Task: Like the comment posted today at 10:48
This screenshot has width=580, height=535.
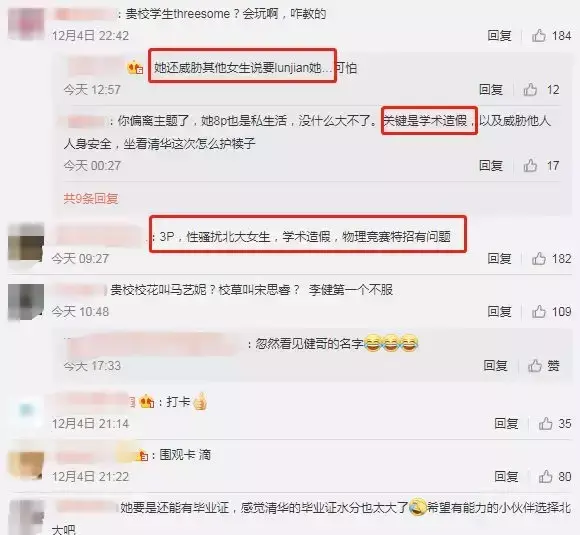Action: click(x=551, y=312)
